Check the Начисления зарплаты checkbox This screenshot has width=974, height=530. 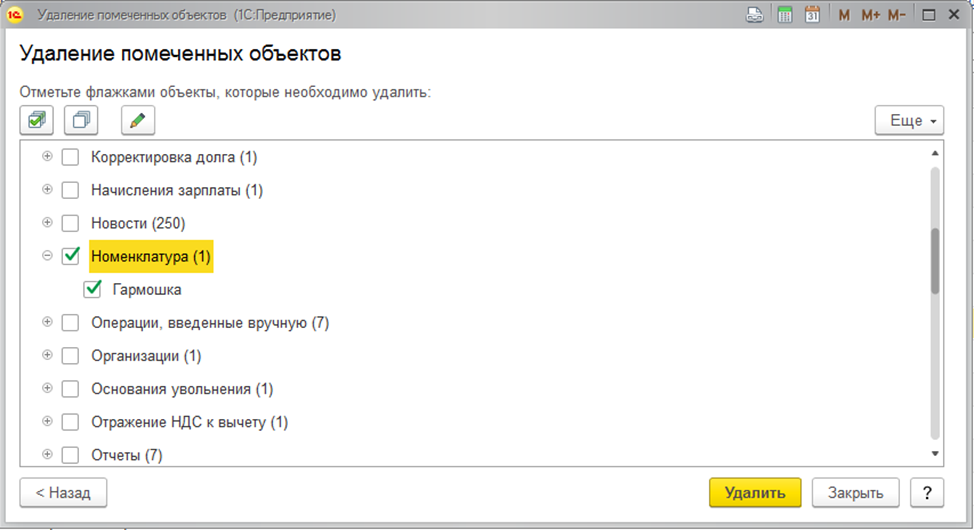71,190
